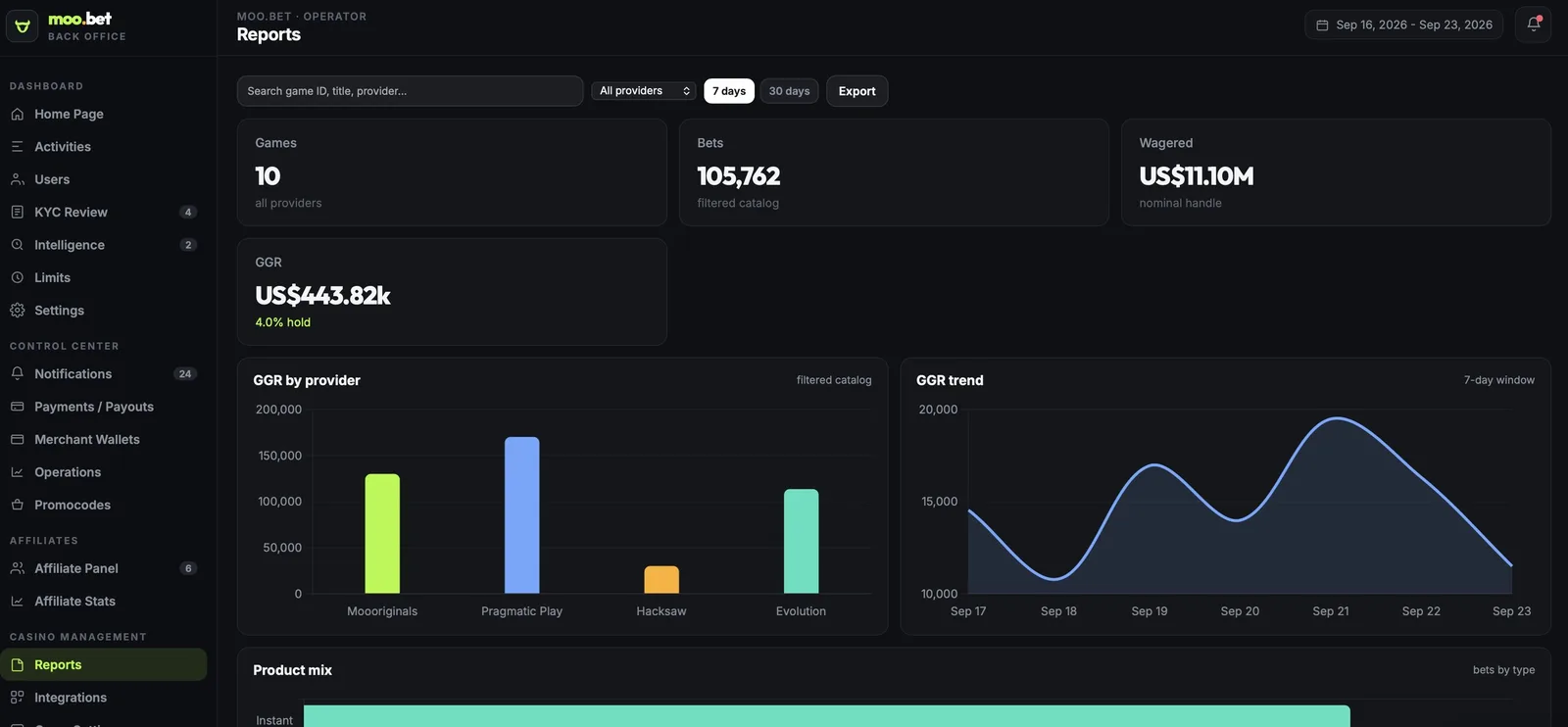Image resolution: width=1568 pixels, height=727 pixels.
Task: Click the Bets 105,762 value
Action: 739,176
